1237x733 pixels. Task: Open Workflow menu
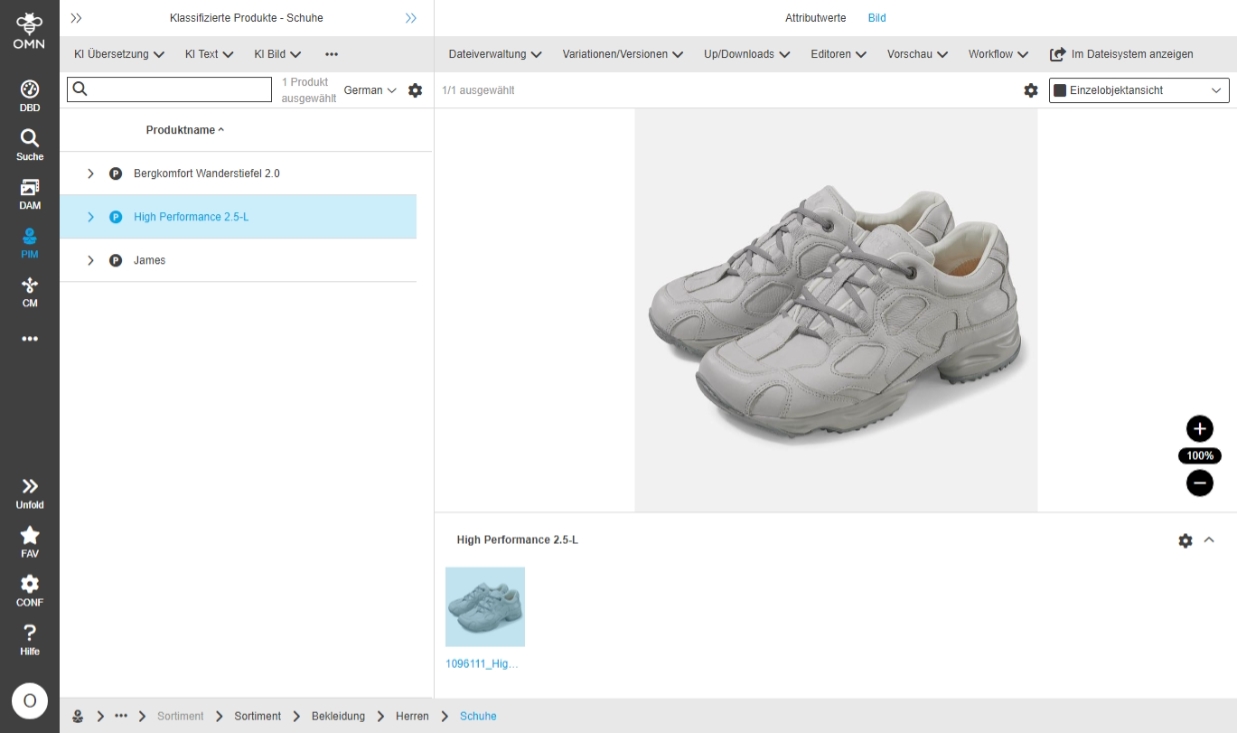pyautogui.click(x=998, y=54)
